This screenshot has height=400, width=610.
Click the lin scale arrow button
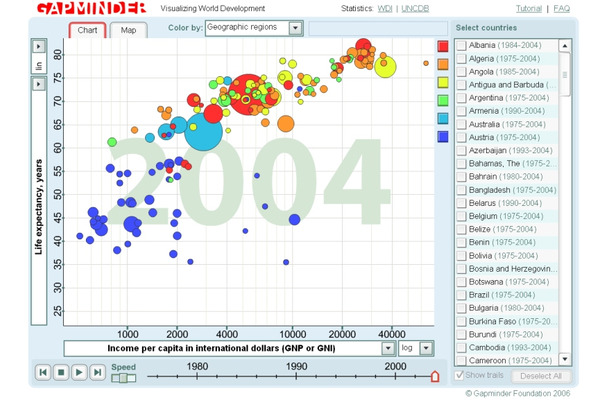(x=39, y=47)
